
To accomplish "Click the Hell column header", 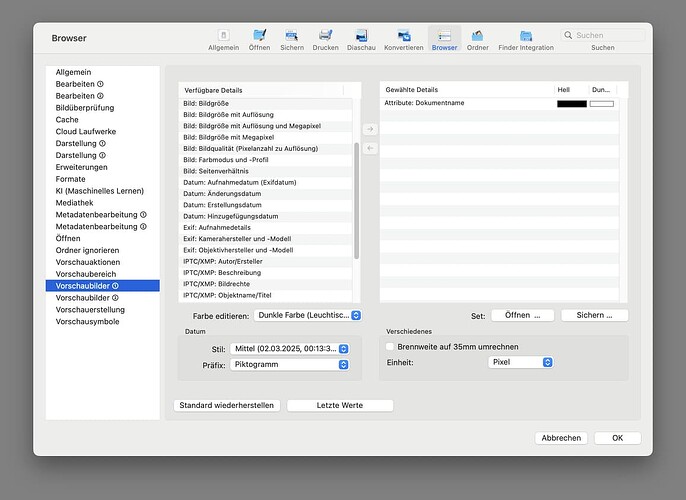I will (571, 90).
